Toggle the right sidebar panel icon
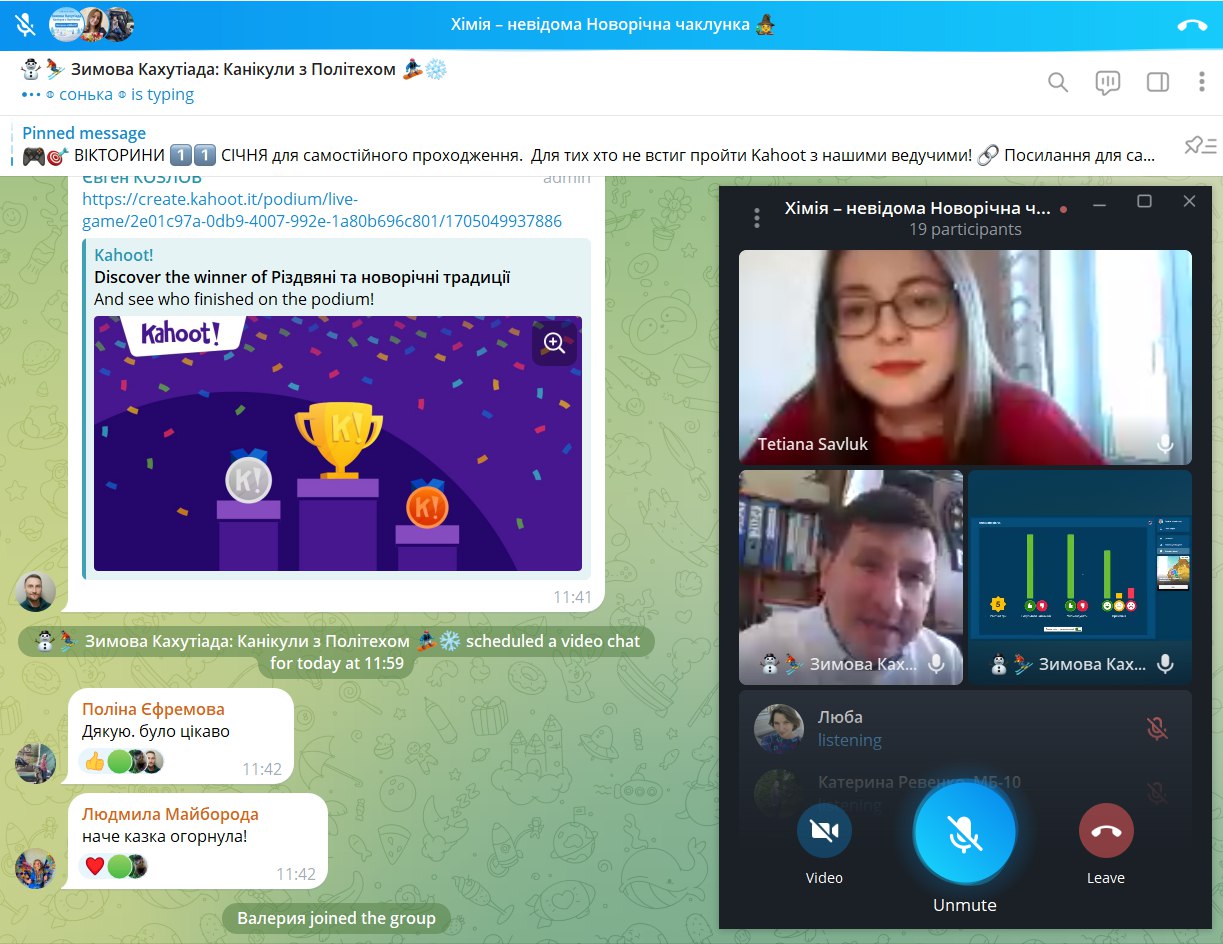1223x944 pixels. pos(1157,82)
